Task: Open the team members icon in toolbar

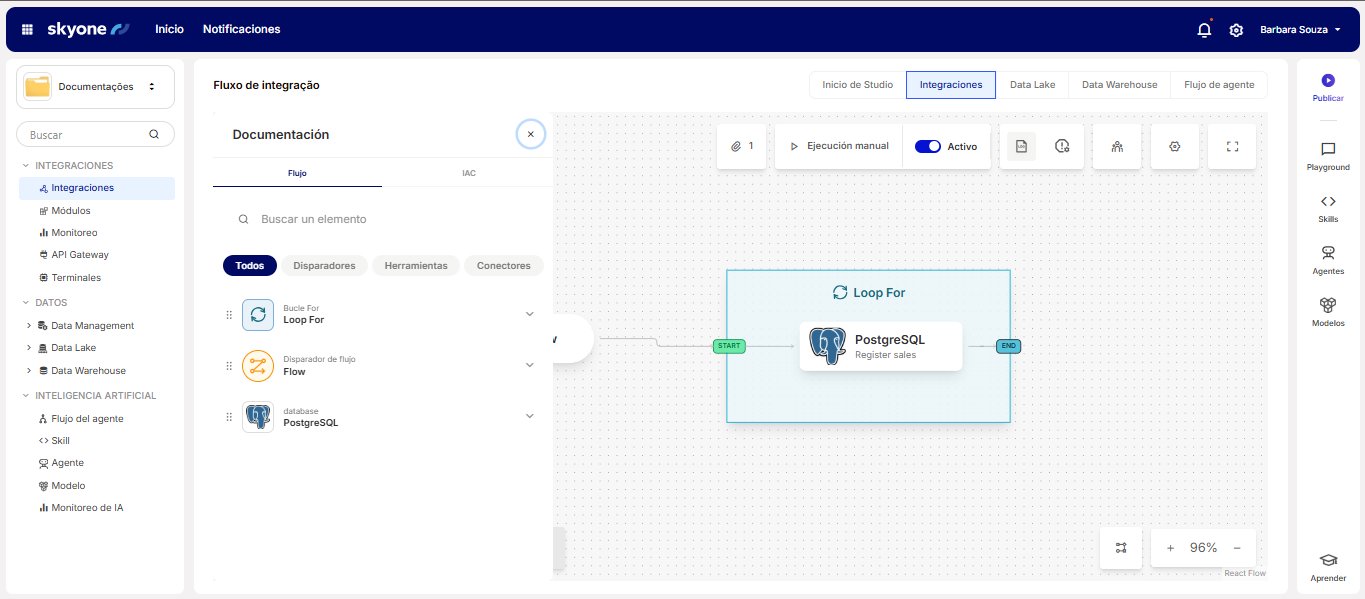Action: pos(1117,146)
